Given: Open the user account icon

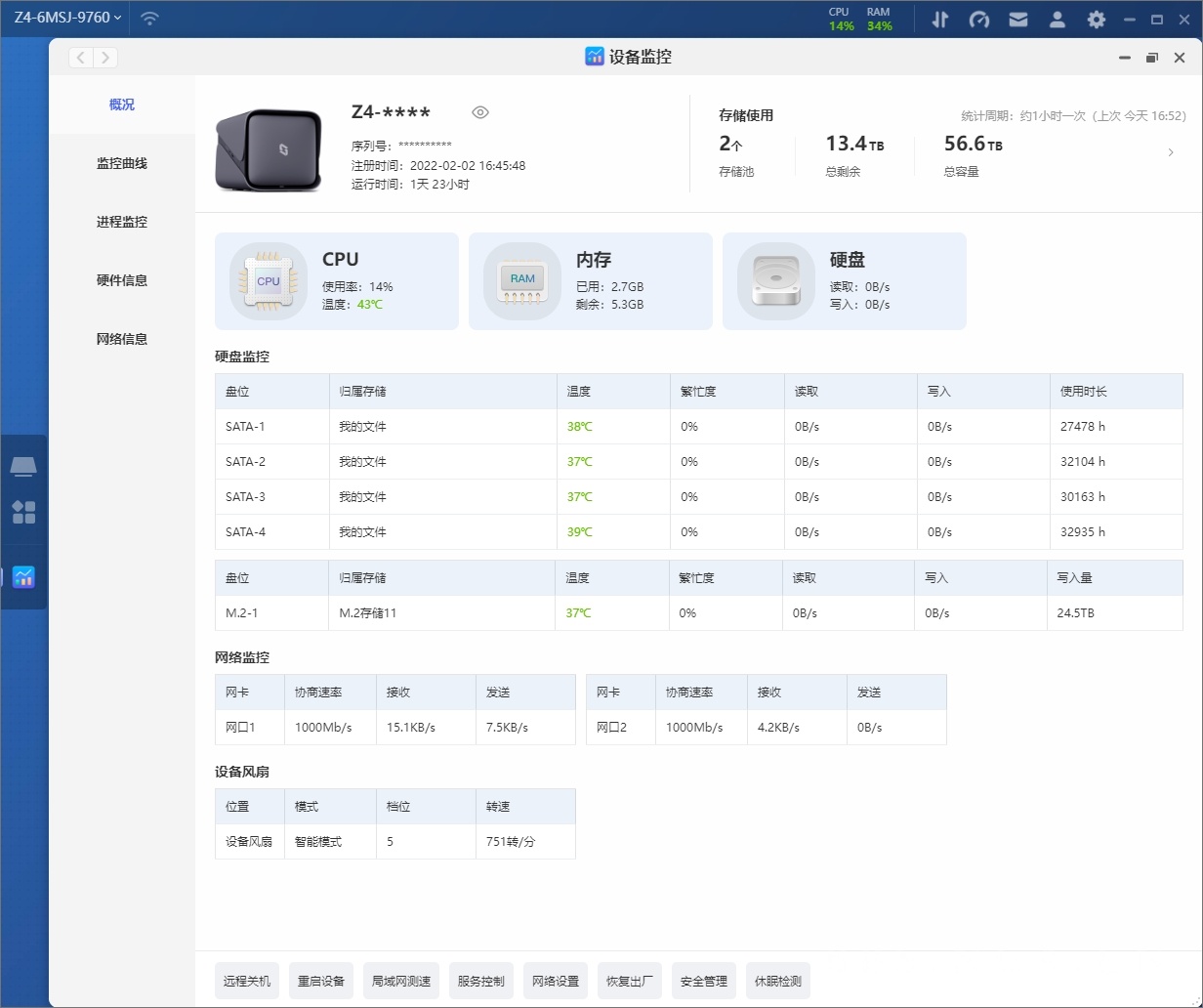Looking at the screenshot, I should (1058, 19).
